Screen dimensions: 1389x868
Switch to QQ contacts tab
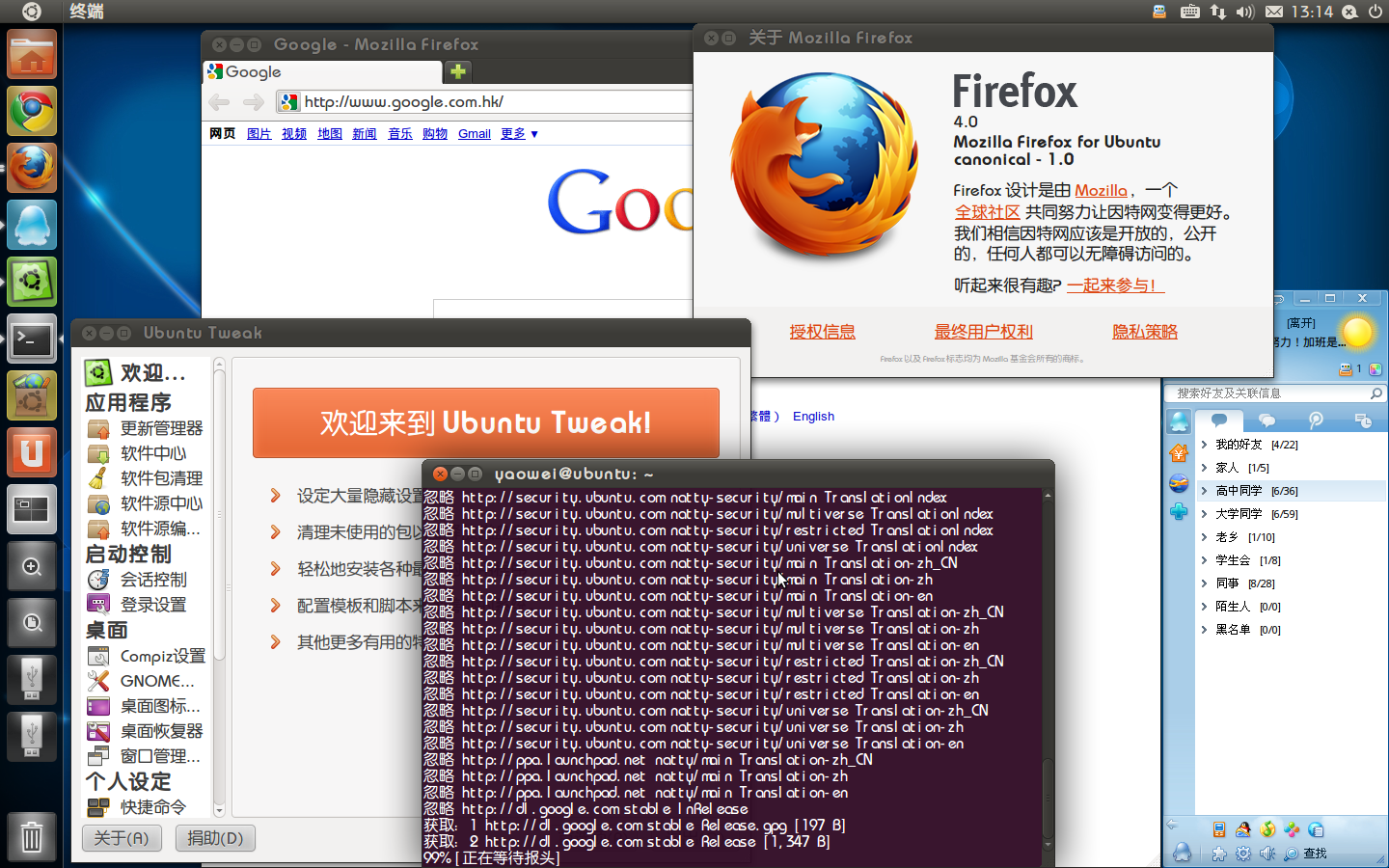click(x=1219, y=420)
